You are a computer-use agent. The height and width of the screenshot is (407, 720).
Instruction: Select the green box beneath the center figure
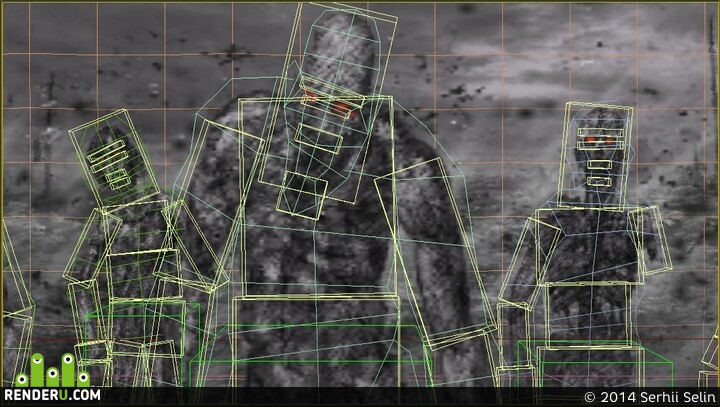311,356
